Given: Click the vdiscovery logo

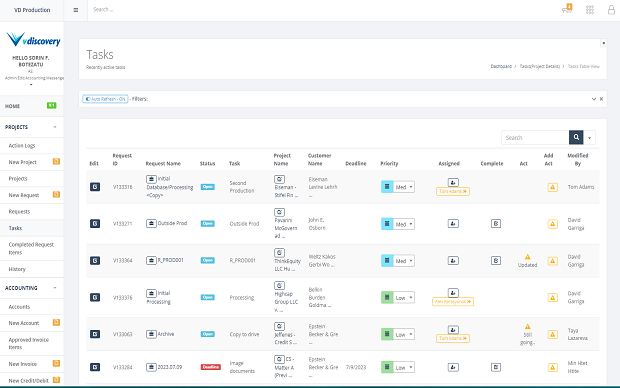Looking at the screenshot, I should 33,40.
